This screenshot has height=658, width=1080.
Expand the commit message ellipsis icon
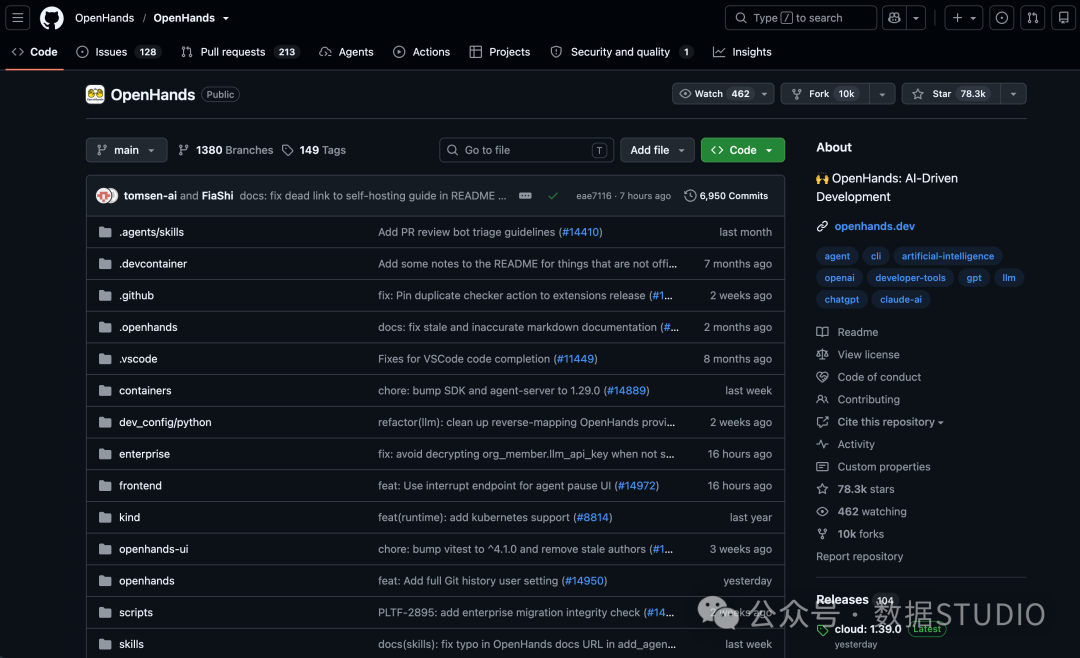[x=525, y=196]
